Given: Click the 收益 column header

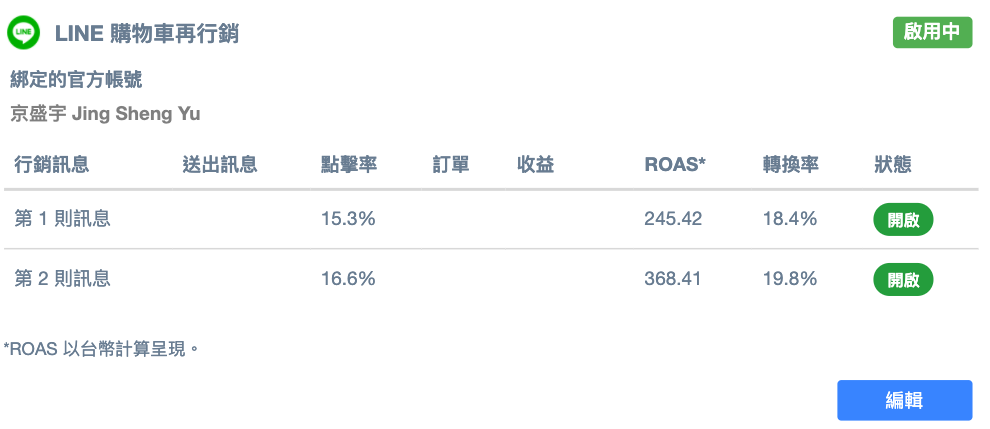Looking at the screenshot, I should [536, 165].
